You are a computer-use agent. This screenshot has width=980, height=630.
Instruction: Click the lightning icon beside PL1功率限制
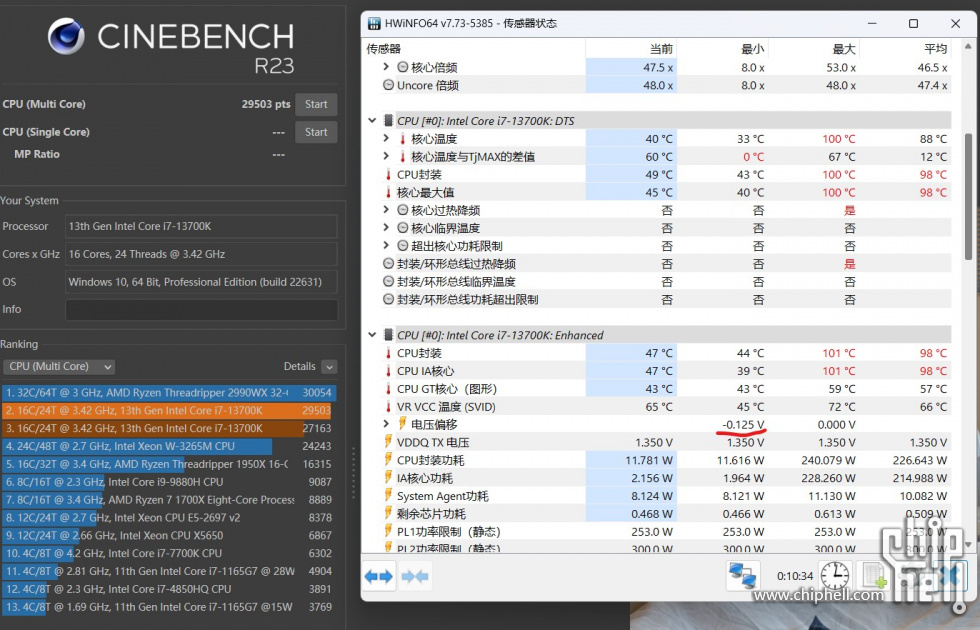tap(388, 531)
